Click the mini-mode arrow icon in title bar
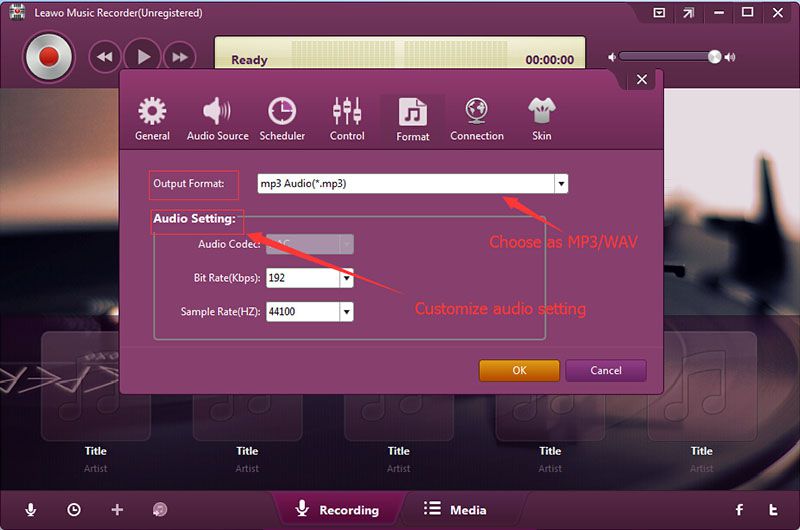800x530 pixels. 689,13
